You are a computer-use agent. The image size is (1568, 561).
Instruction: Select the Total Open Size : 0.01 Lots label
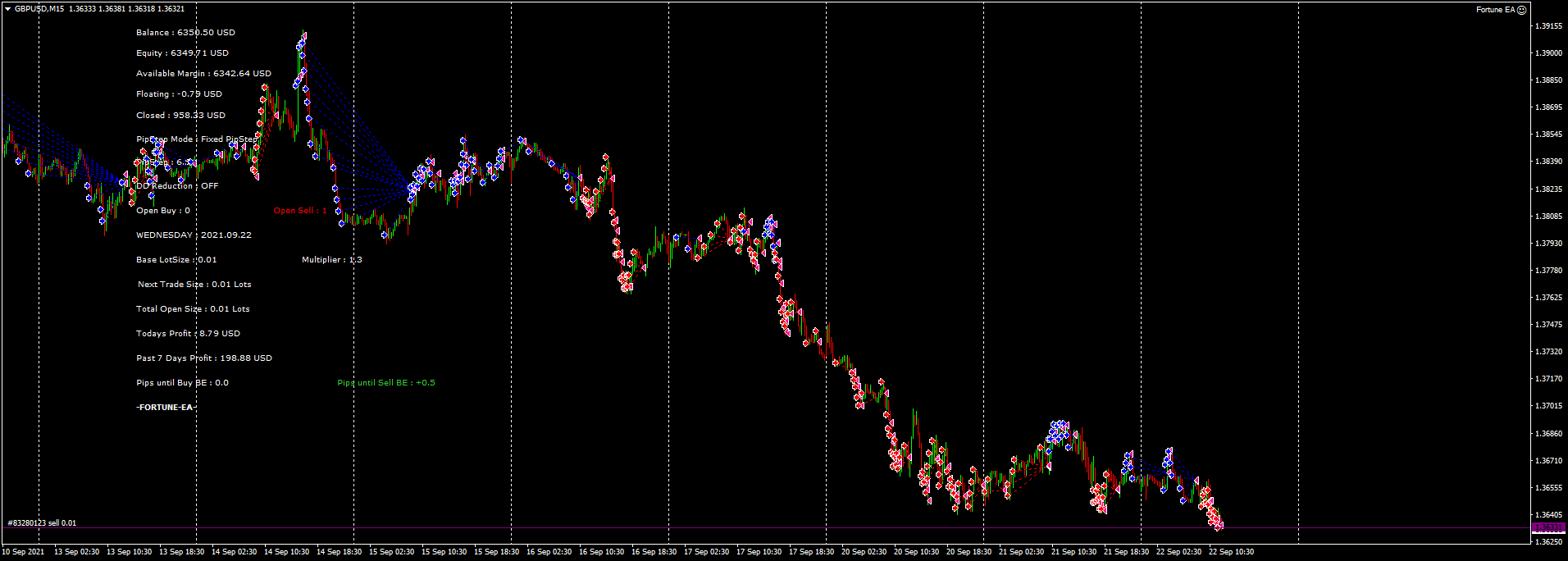(x=193, y=309)
